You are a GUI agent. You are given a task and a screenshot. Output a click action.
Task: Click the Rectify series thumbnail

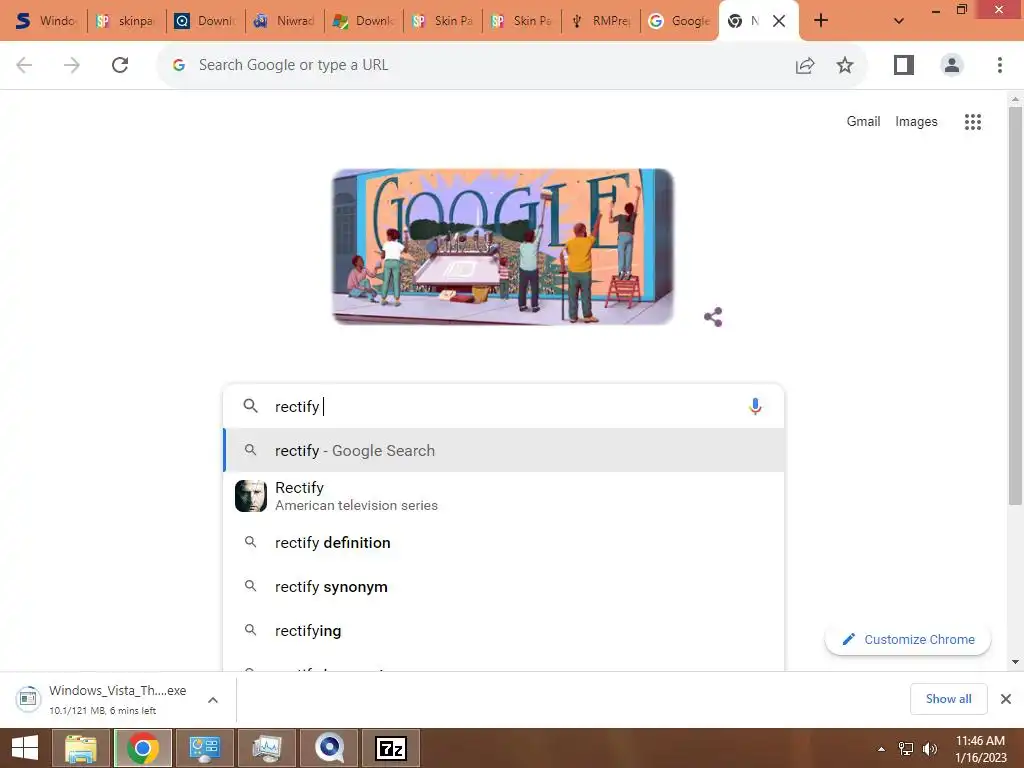pyautogui.click(x=251, y=496)
